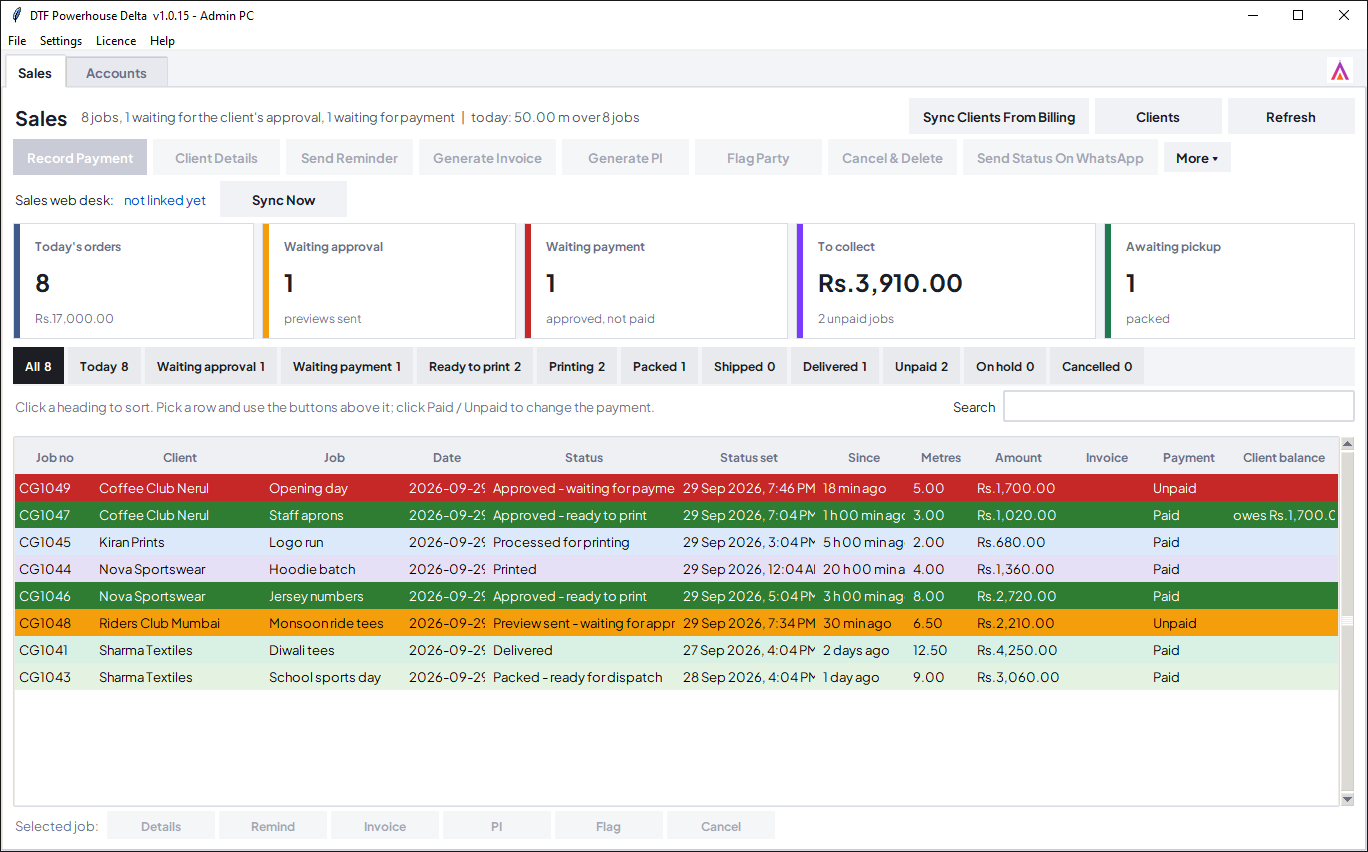Switch to the Accounts tab

[116, 73]
